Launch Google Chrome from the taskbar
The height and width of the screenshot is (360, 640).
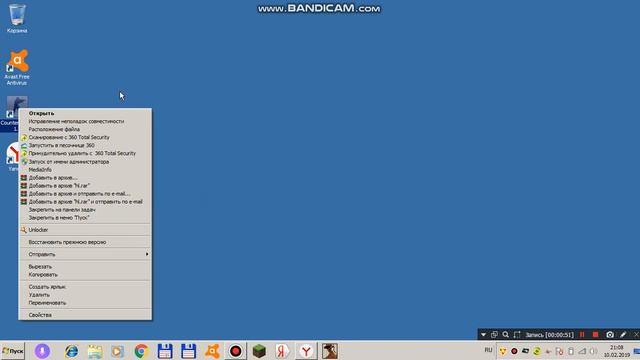[x=141, y=351]
